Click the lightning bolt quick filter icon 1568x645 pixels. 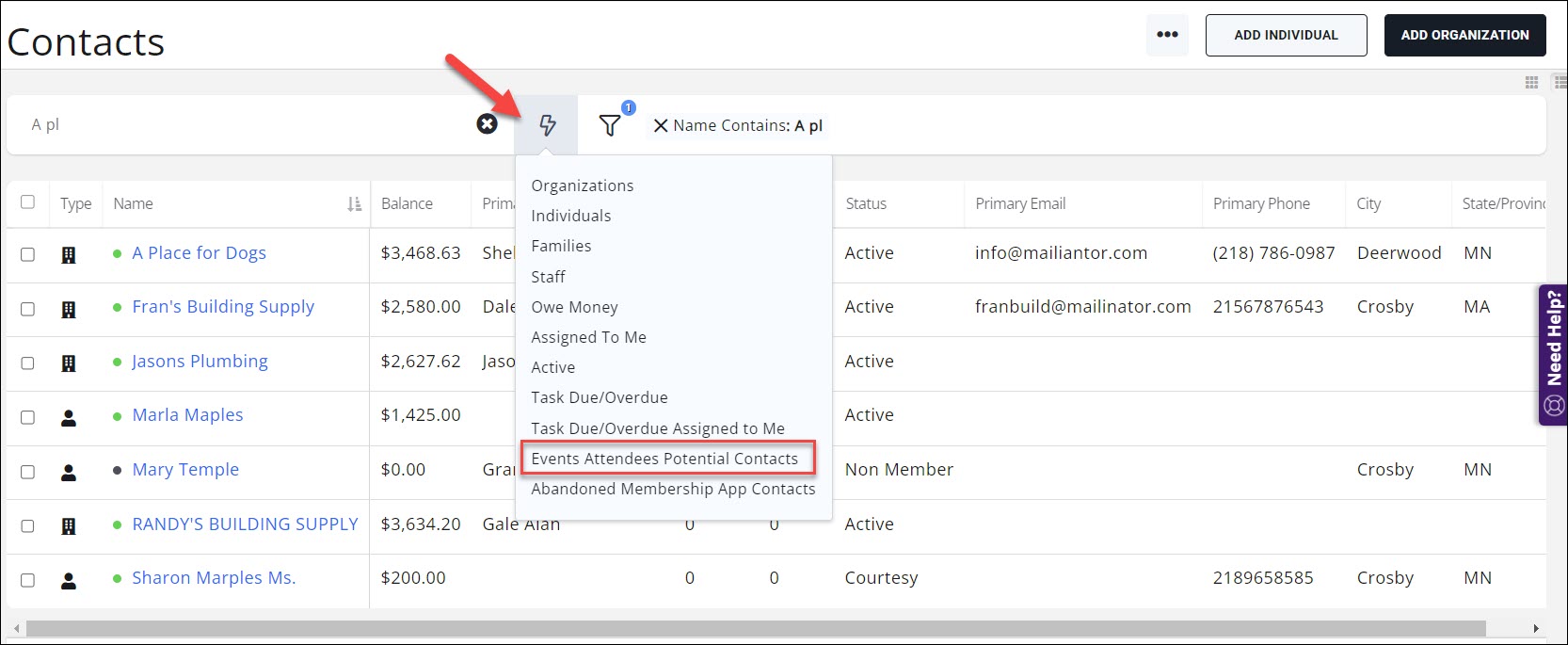pos(547,125)
